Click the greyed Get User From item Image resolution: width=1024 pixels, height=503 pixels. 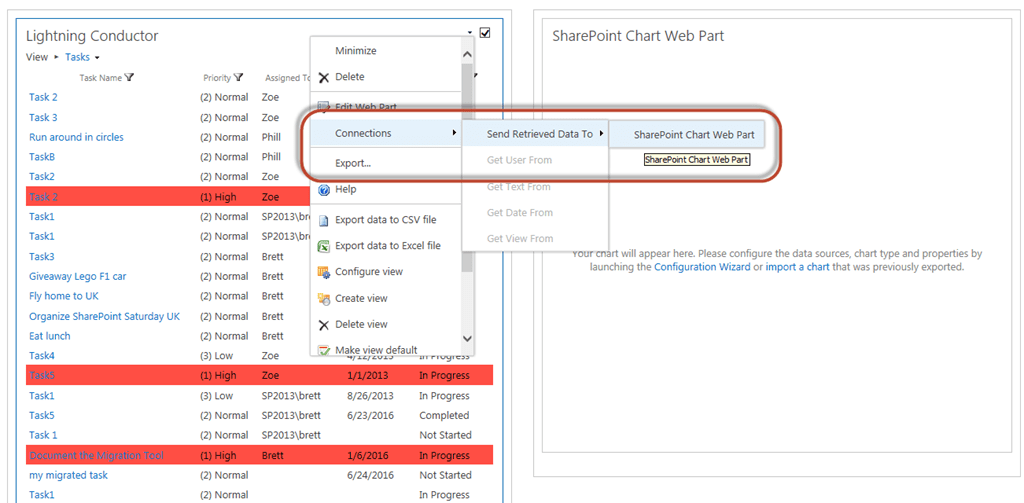coord(519,160)
